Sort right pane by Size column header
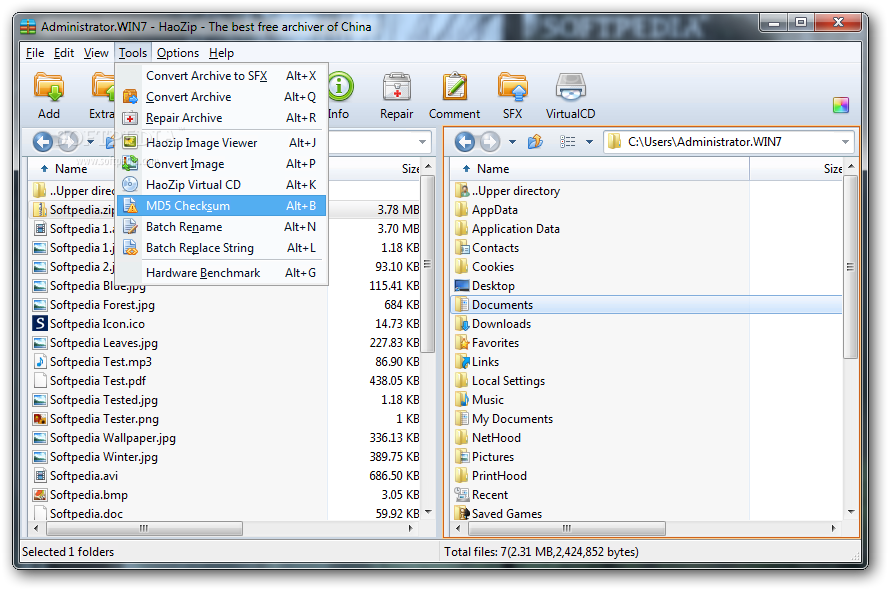The height and width of the screenshot is (590, 889). (x=797, y=169)
